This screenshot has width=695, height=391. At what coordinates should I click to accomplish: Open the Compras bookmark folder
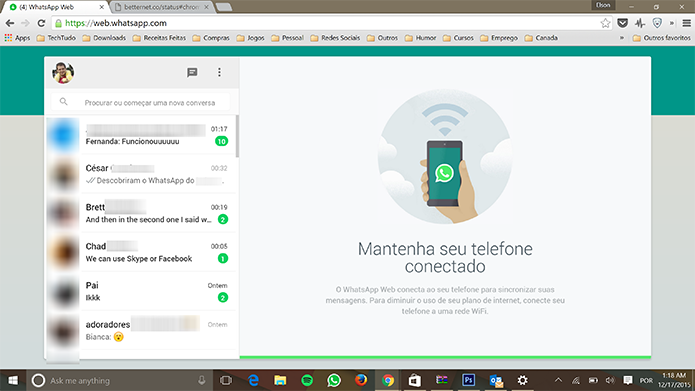211,38
